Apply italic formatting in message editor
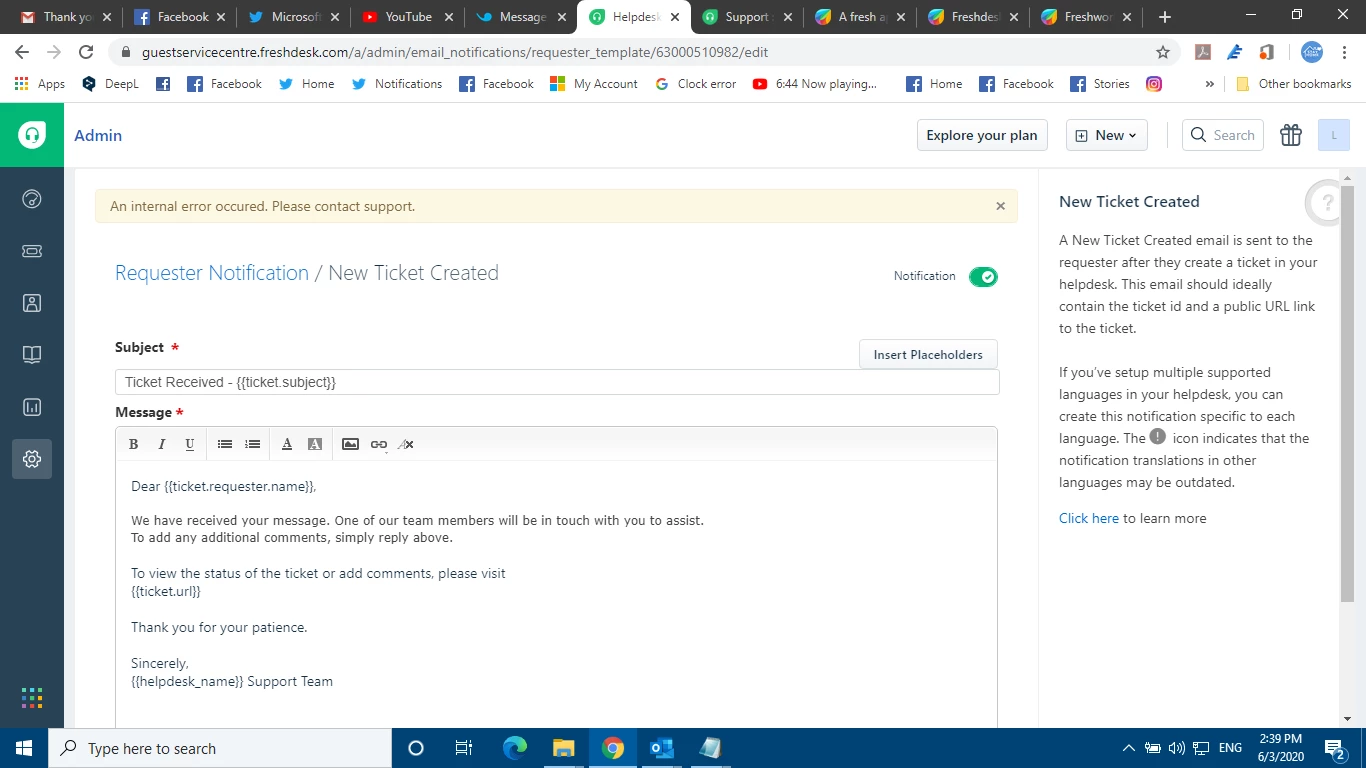 point(161,444)
